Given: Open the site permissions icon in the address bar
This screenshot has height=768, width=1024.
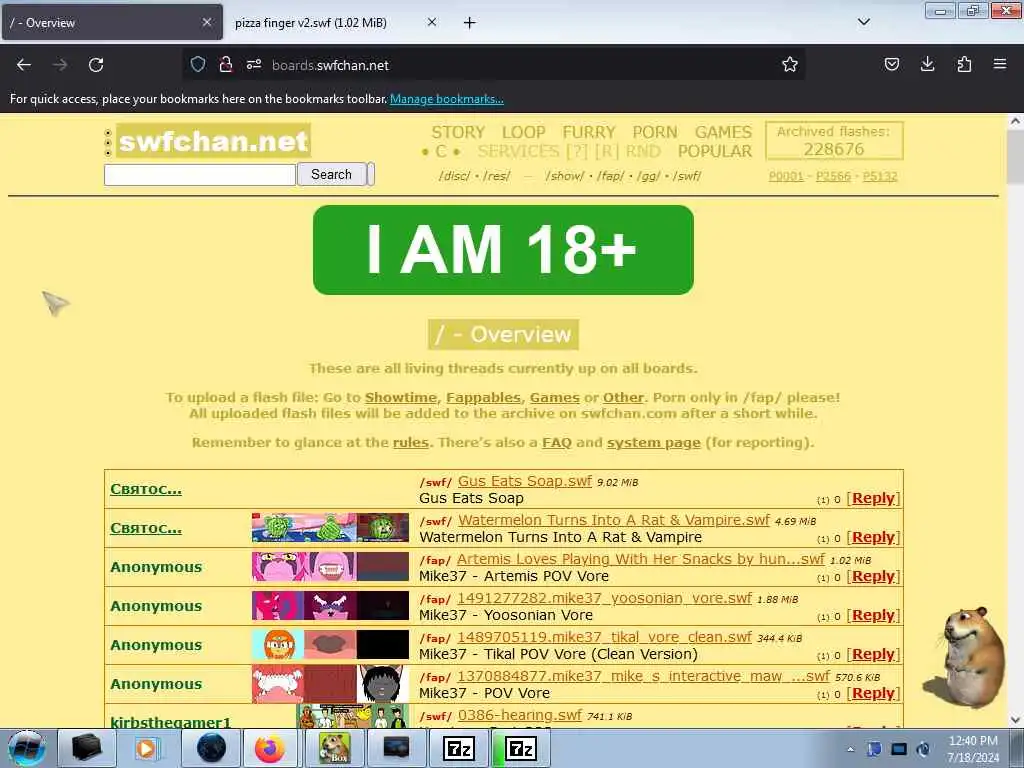Looking at the screenshot, I should [254, 64].
